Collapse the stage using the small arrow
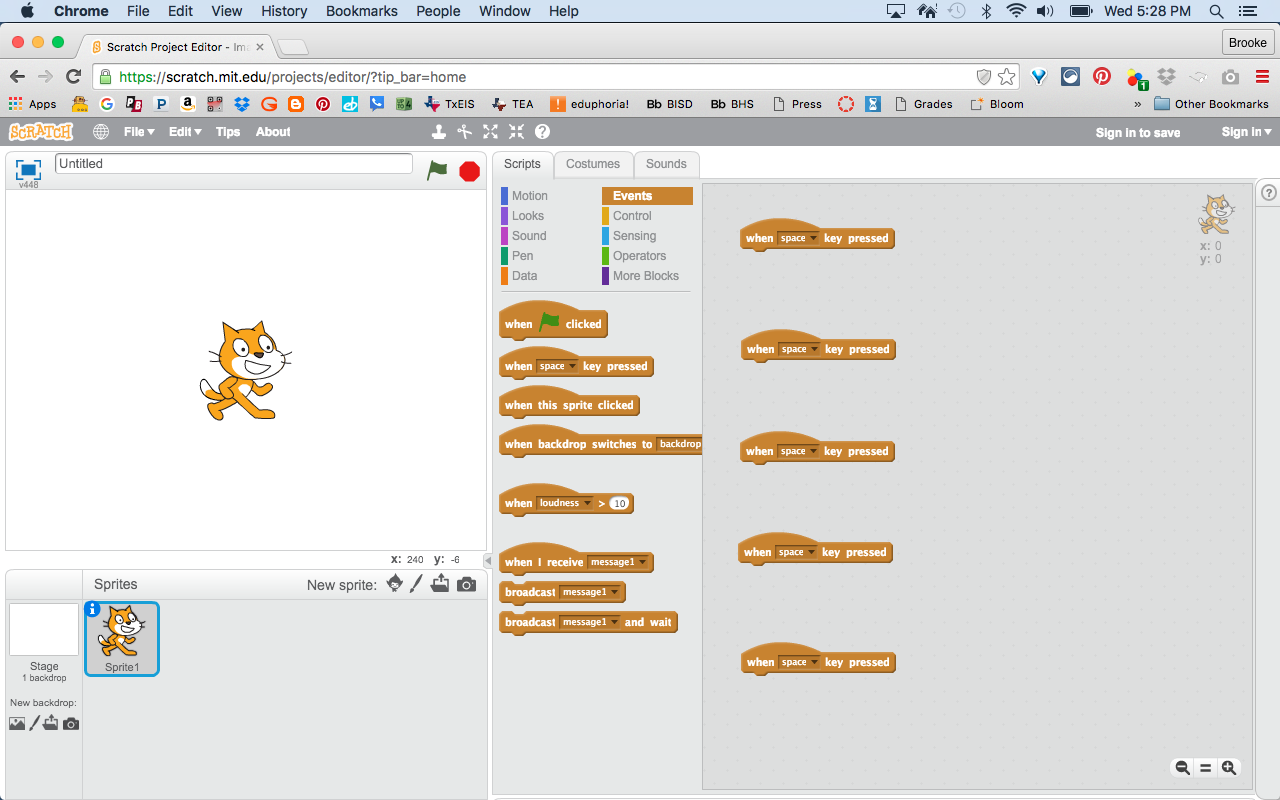 (487, 560)
